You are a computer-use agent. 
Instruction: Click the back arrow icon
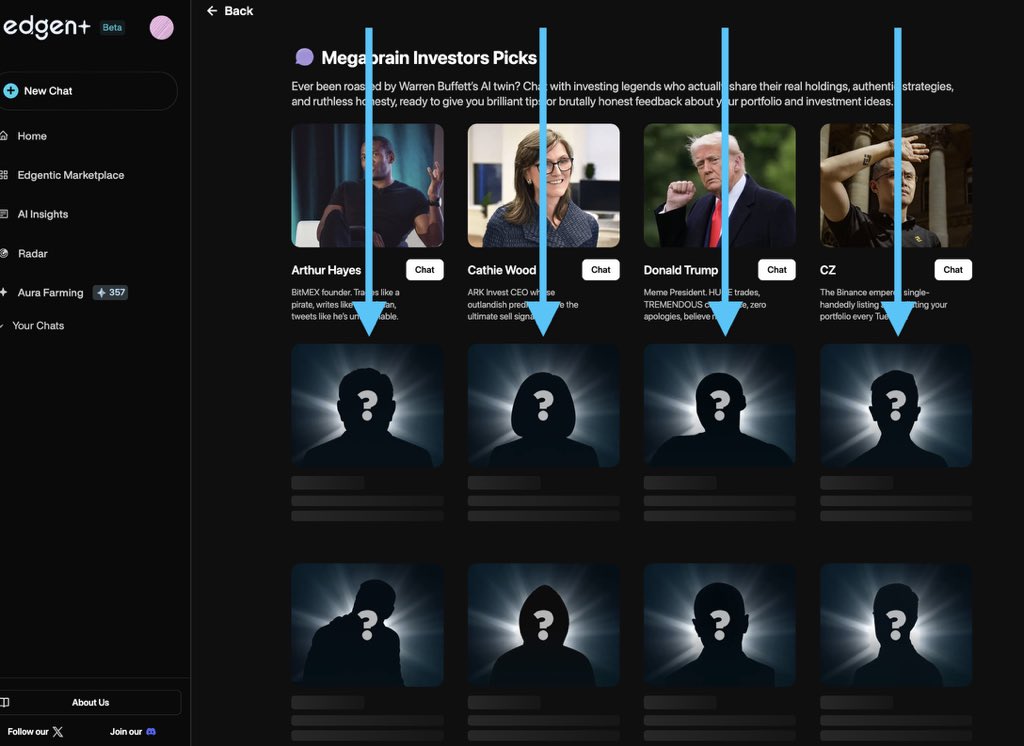point(212,10)
